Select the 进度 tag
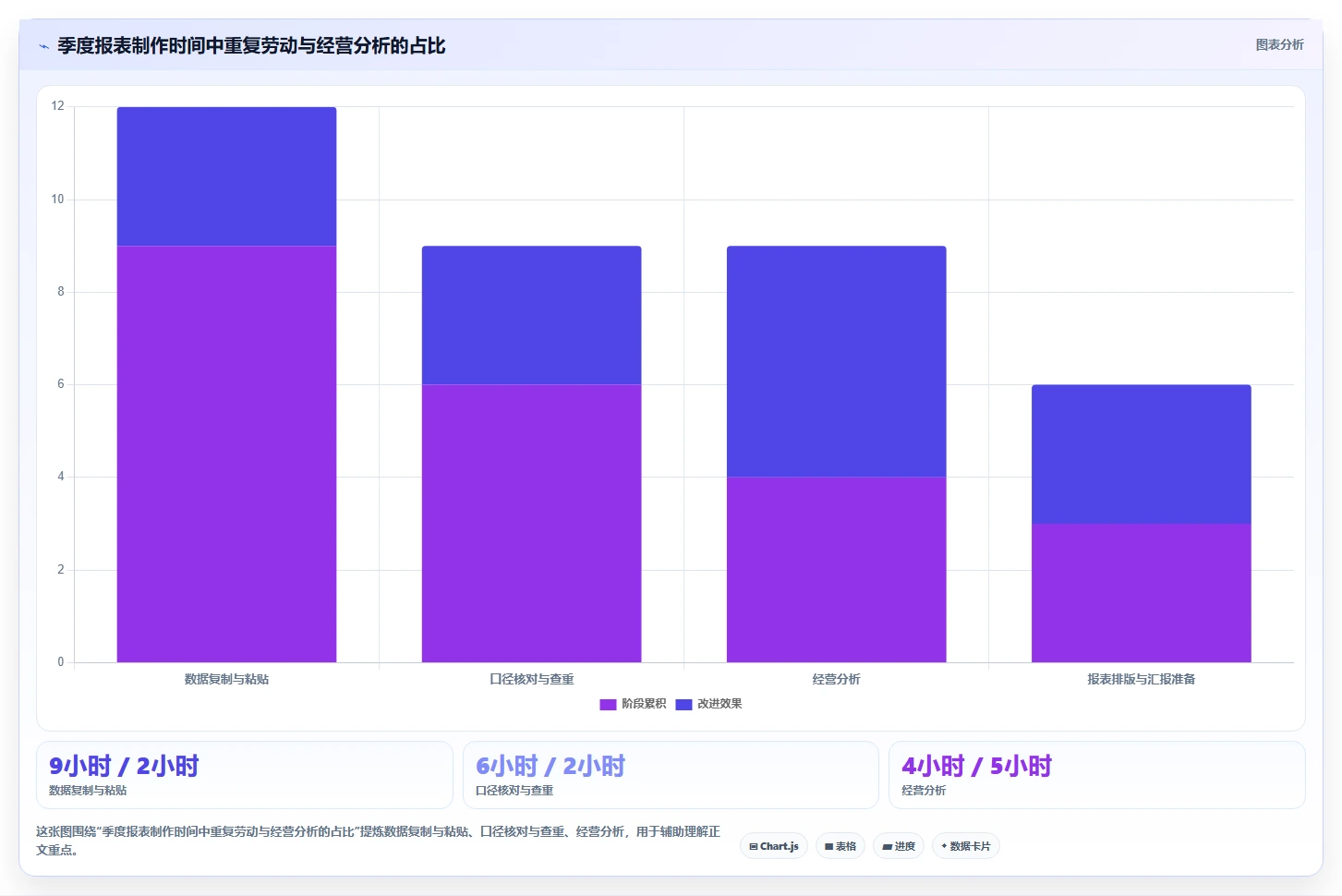This screenshot has height=896, width=1342. pos(899,846)
